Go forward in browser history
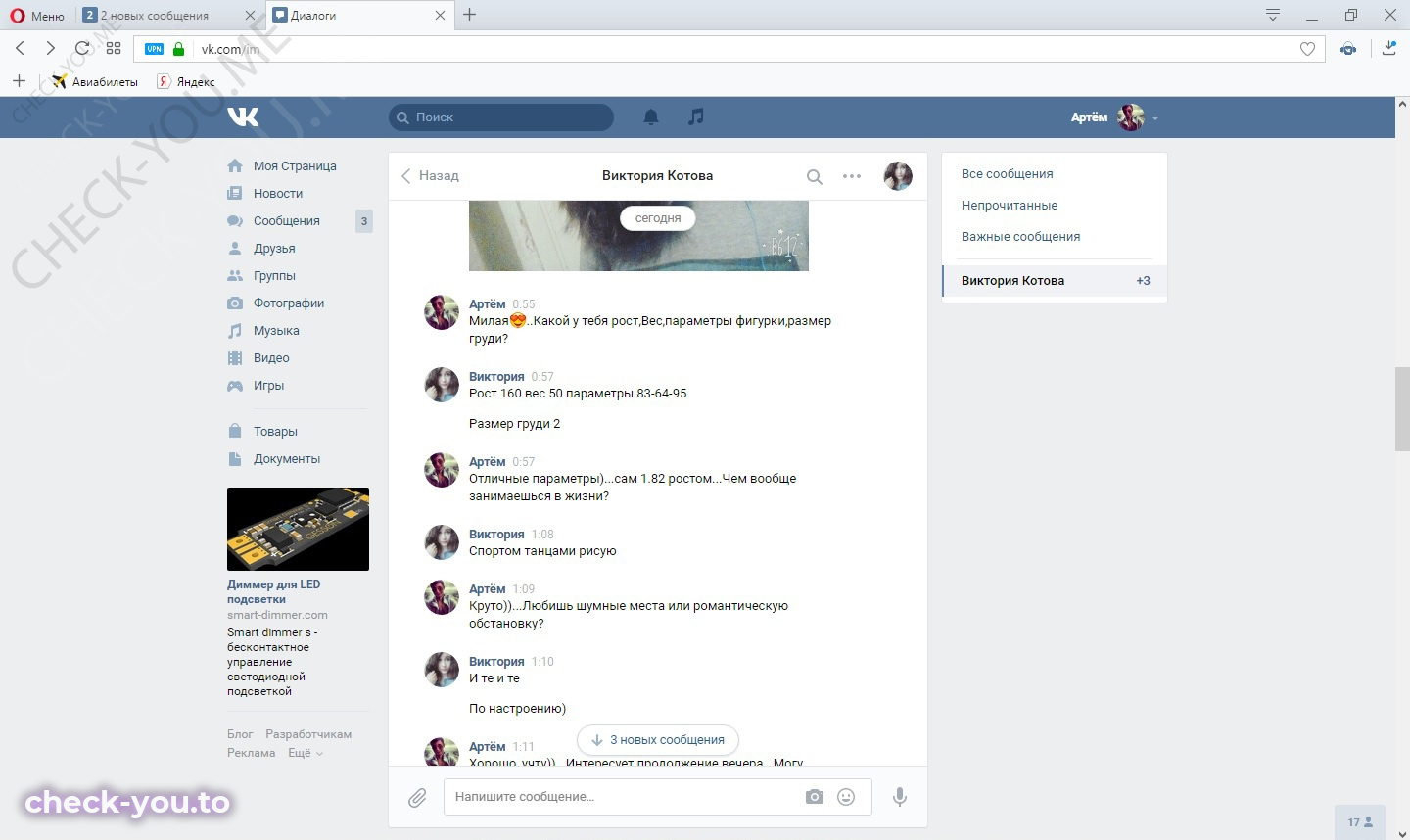Viewport: 1410px width, 840px height. [51, 48]
